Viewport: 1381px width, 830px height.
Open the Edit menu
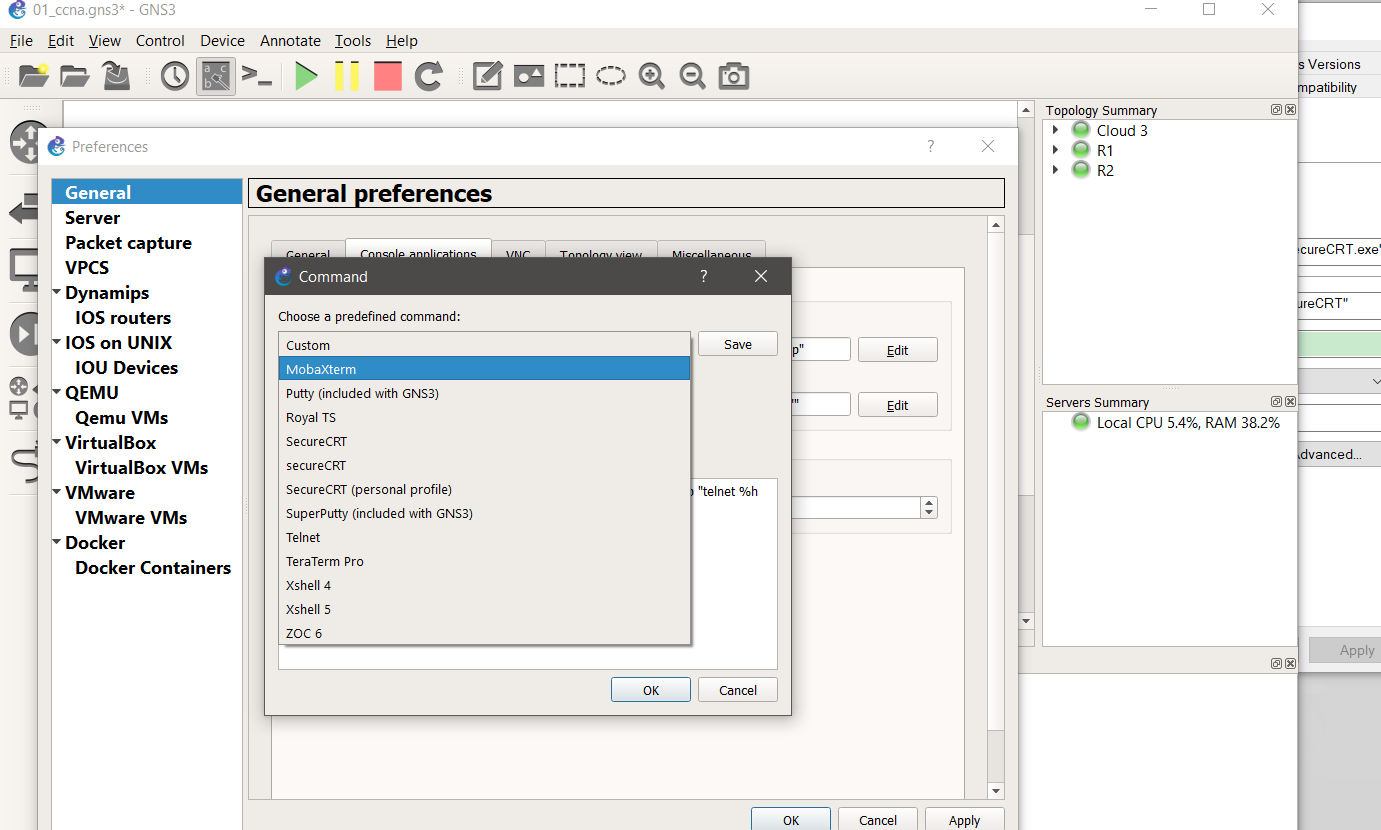[x=61, y=41]
